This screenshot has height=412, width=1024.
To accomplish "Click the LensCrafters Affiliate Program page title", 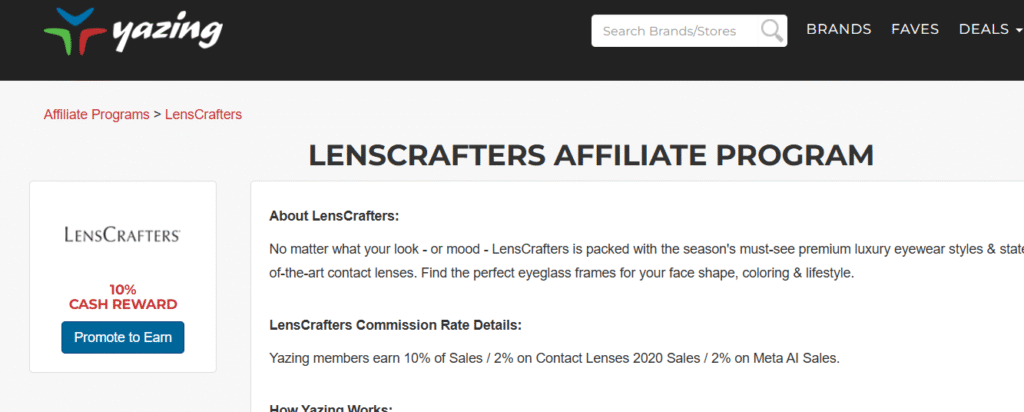I will [x=591, y=155].
